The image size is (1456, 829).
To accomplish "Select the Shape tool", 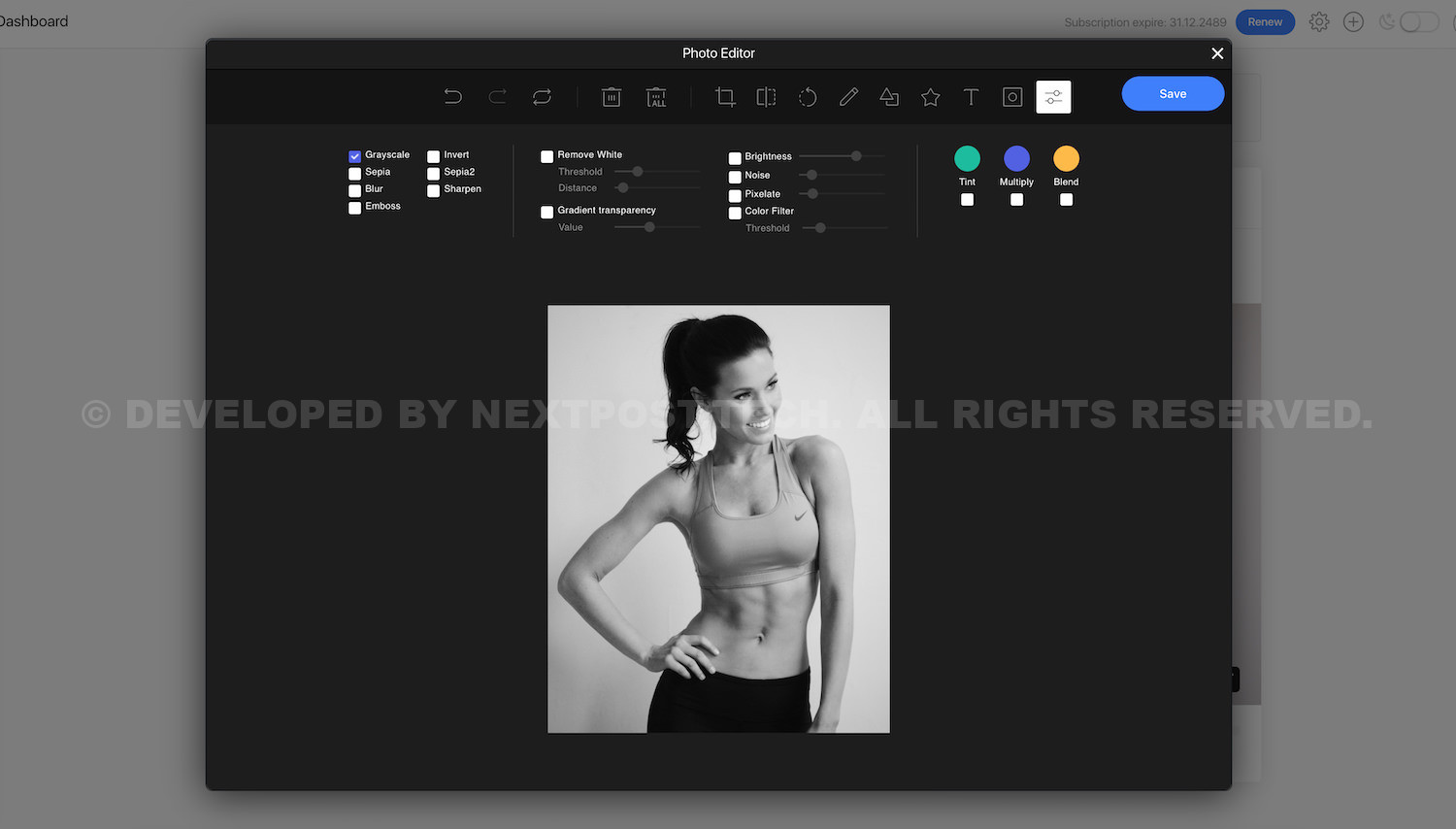I will click(x=889, y=96).
